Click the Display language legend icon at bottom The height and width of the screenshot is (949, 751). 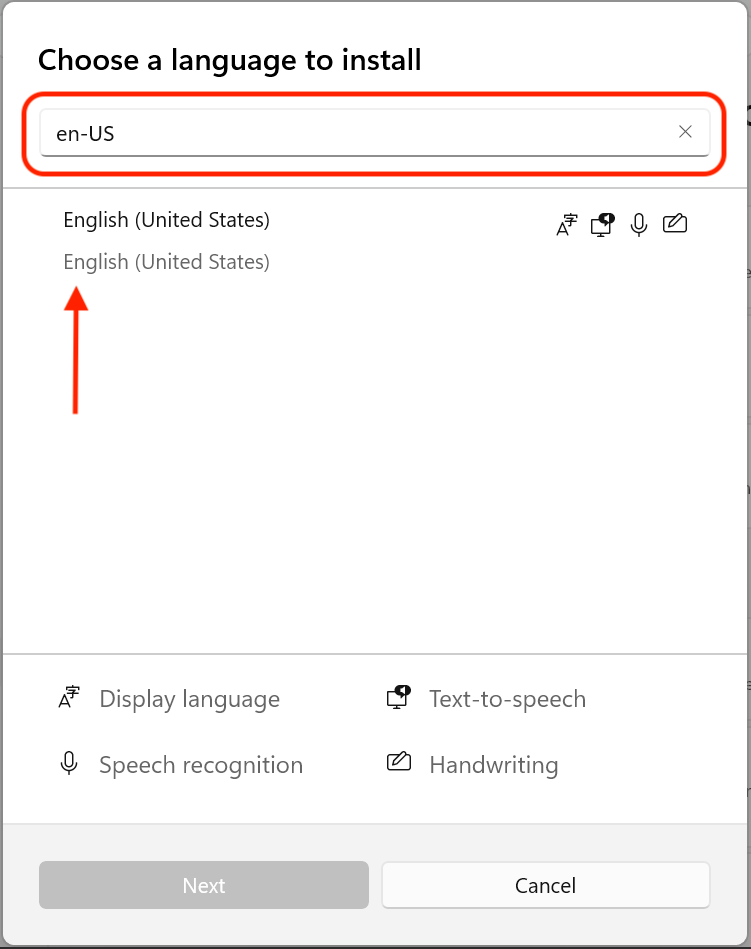68,698
